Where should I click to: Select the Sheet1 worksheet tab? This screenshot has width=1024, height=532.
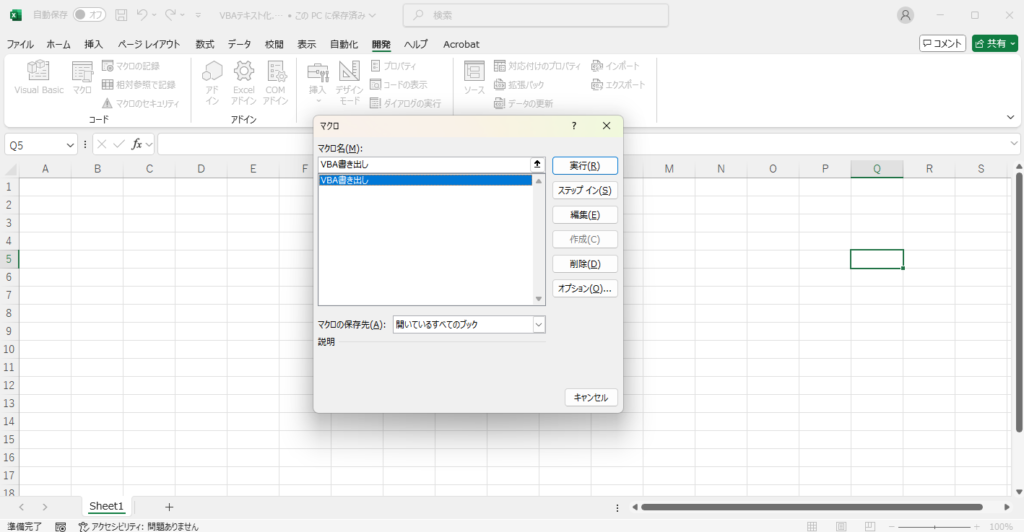pos(106,506)
